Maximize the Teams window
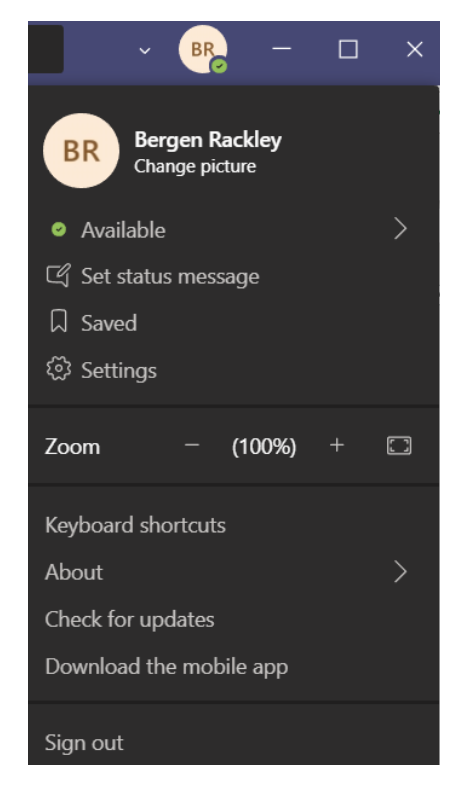472x796 pixels. pos(348,49)
